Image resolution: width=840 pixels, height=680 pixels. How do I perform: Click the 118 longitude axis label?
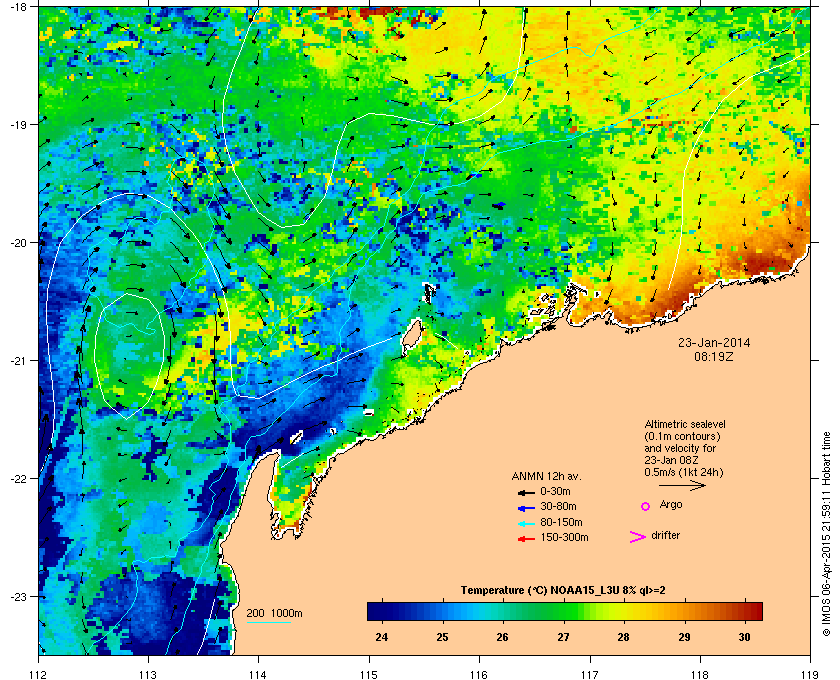coord(700,674)
